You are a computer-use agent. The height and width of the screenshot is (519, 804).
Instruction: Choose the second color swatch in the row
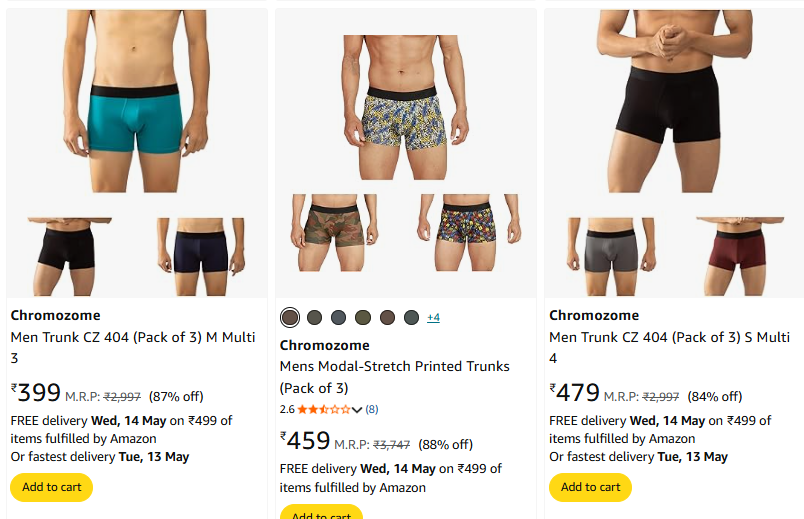(x=315, y=318)
